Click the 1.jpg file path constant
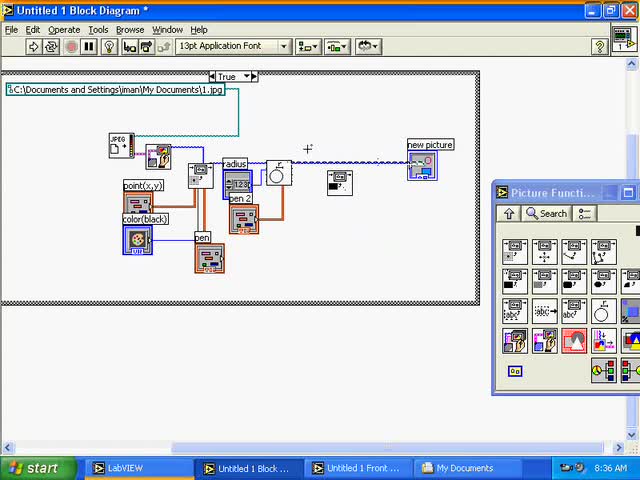The image size is (640, 480). click(x=116, y=89)
